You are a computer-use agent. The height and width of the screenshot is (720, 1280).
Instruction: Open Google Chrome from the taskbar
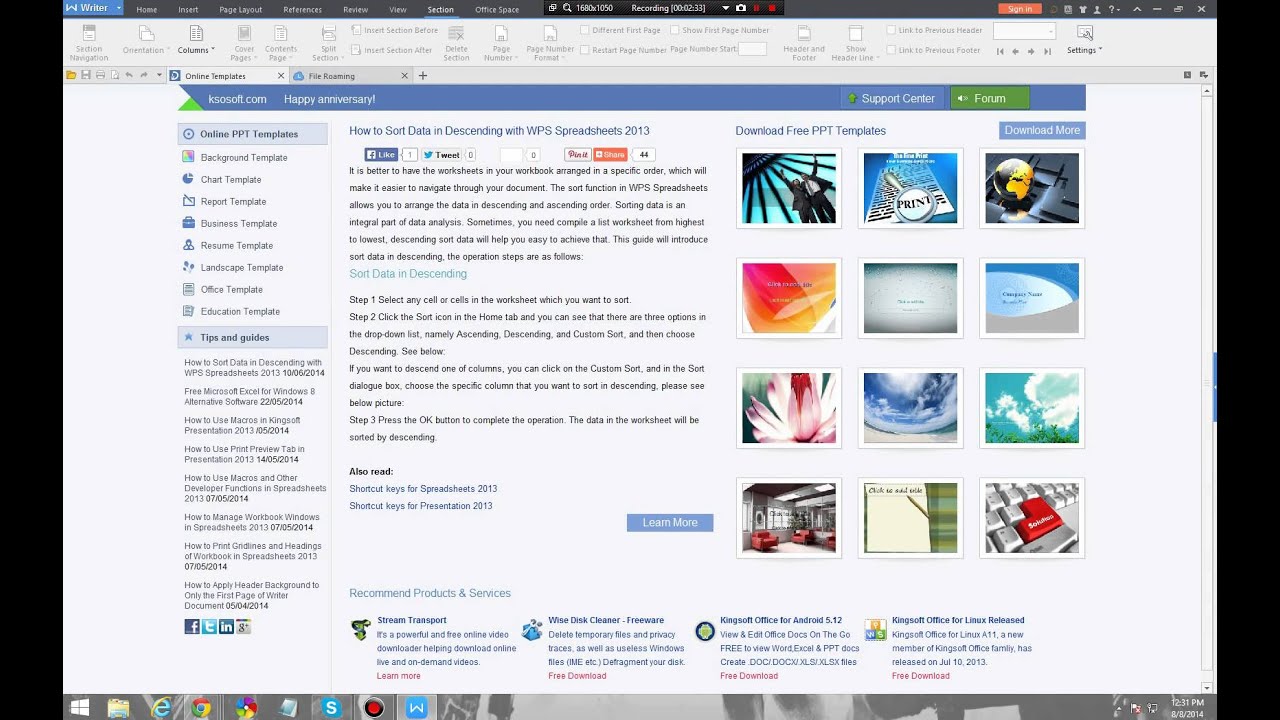pyautogui.click(x=202, y=708)
